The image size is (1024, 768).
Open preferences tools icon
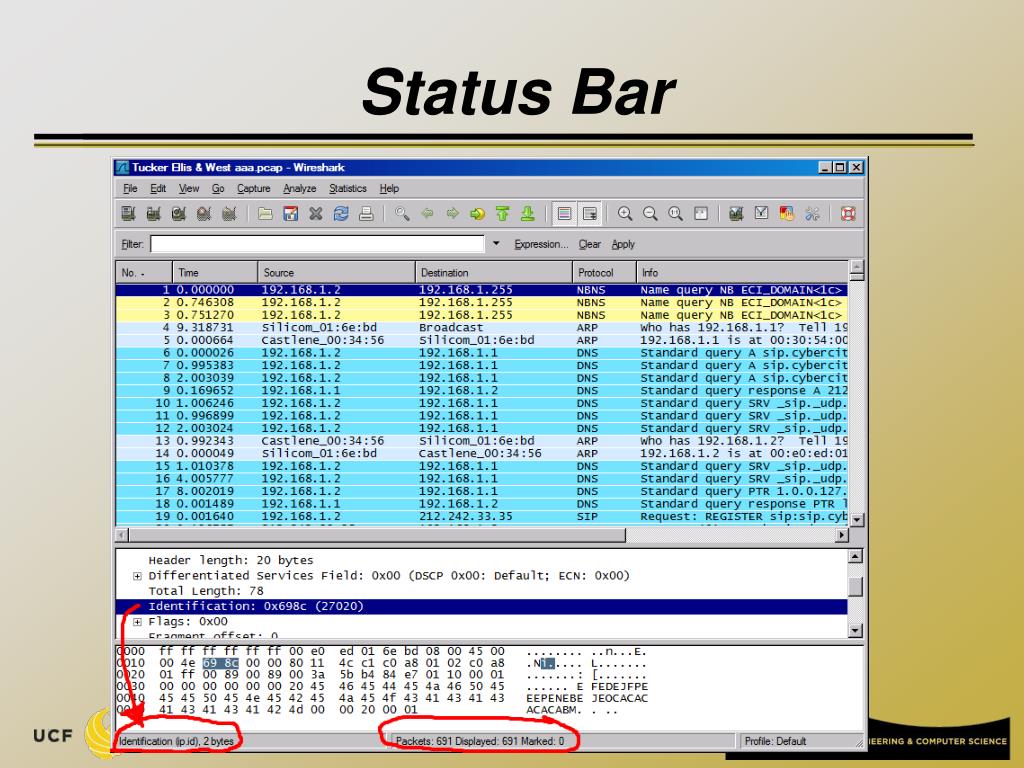coord(812,214)
